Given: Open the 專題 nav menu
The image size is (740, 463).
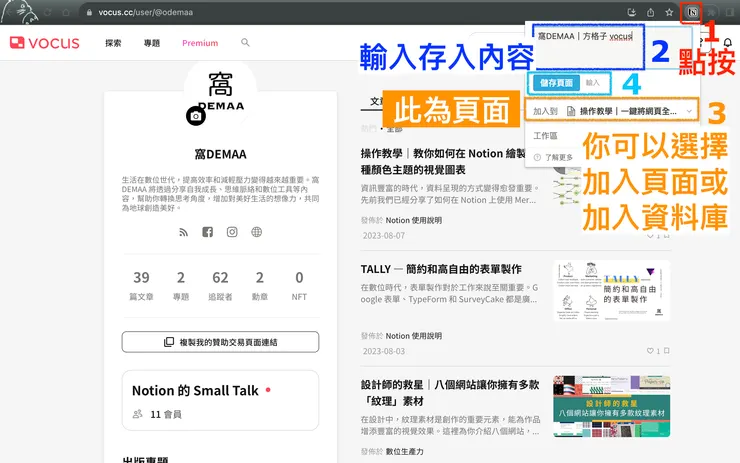Looking at the screenshot, I should click(152, 43).
